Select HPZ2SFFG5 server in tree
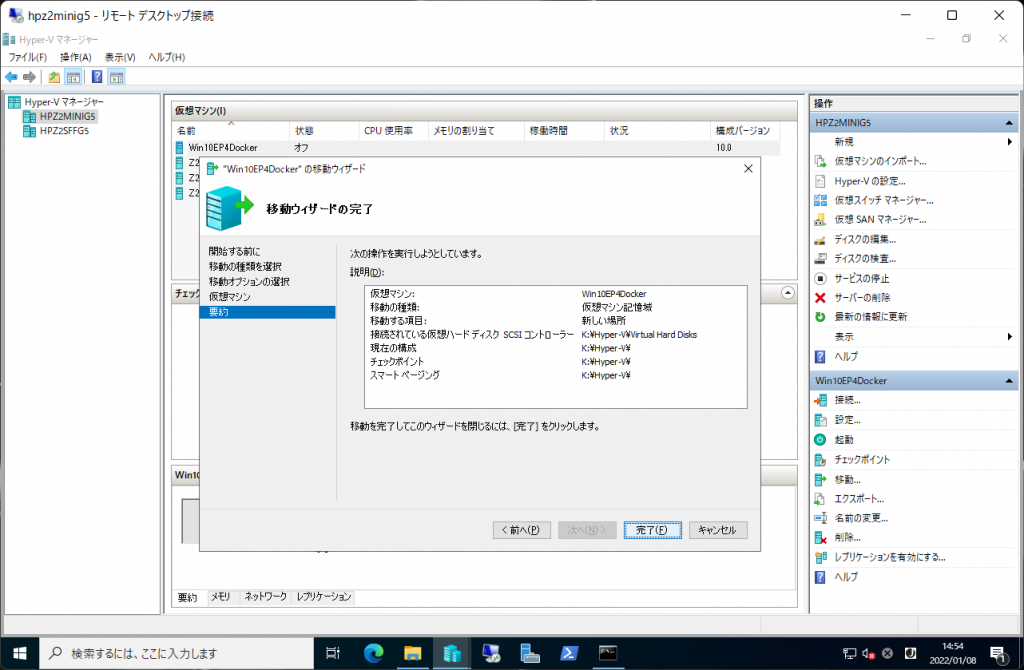 click(x=64, y=131)
